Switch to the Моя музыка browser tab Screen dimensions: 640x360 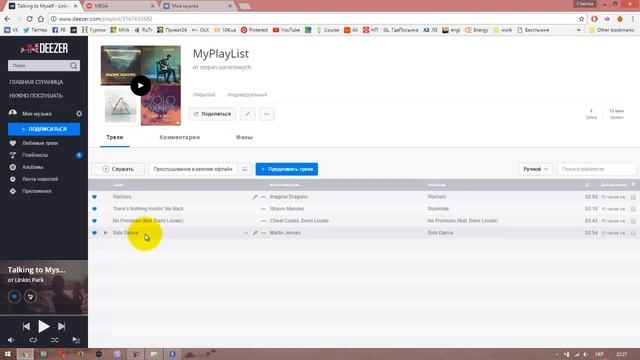(196, 6)
